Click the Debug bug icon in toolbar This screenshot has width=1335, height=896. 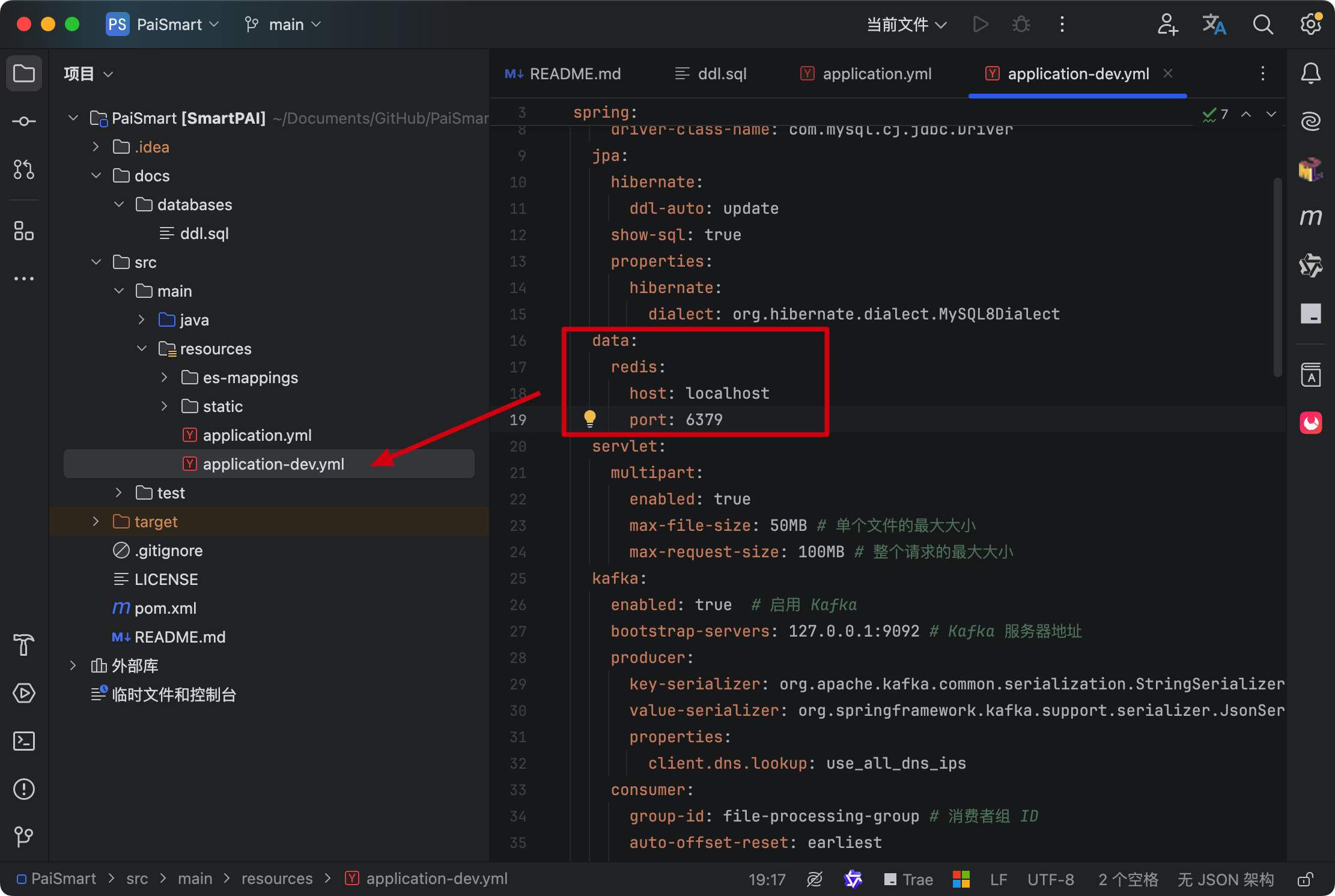[x=1021, y=25]
